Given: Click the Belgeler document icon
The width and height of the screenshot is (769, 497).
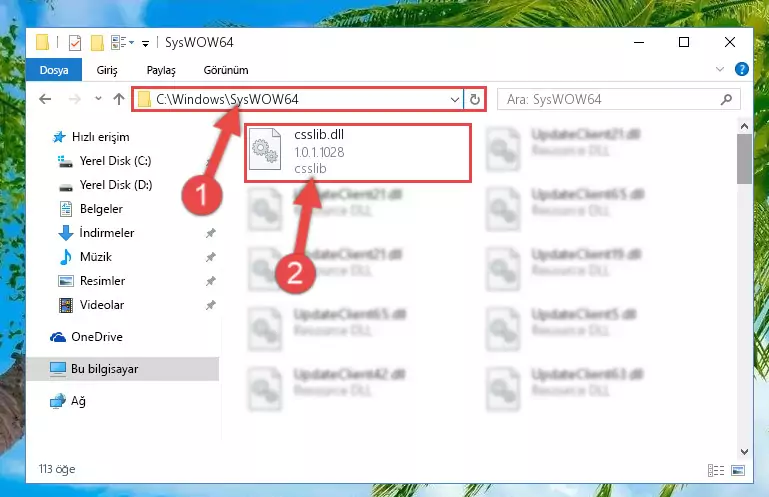Looking at the screenshot, I should 66,209.
